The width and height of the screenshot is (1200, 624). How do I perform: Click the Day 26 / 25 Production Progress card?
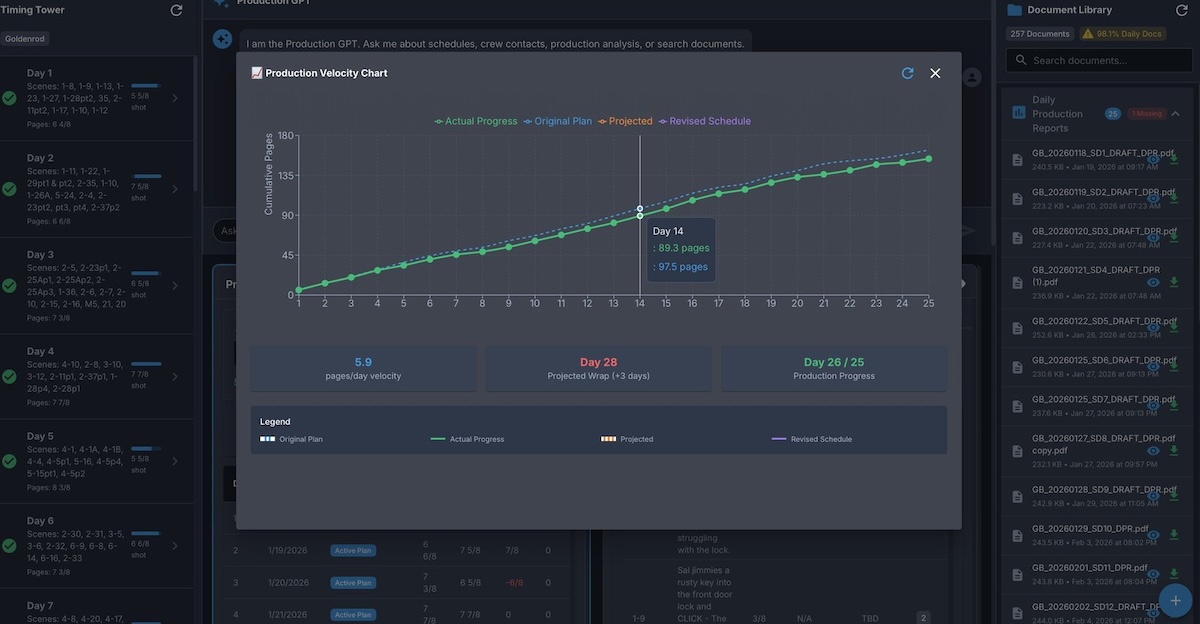pos(834,369)
